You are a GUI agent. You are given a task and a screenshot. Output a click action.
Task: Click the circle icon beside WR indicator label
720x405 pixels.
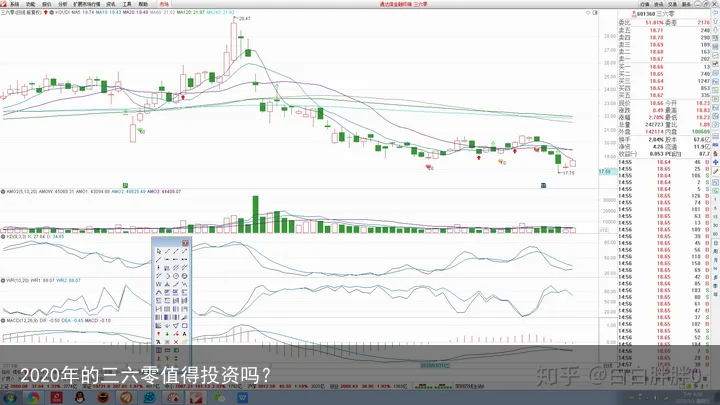pyautogui.click(x=3, y=280)
